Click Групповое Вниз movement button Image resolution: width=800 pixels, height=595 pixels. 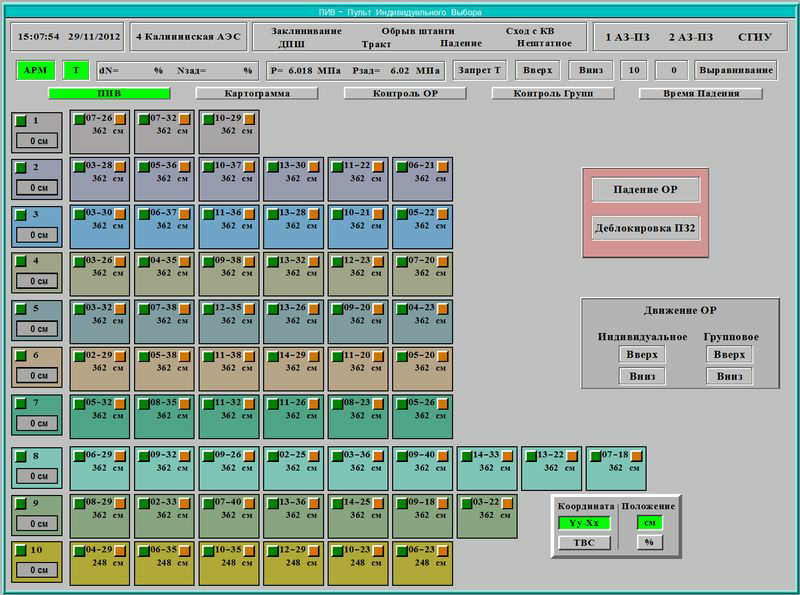pos(729,376)
